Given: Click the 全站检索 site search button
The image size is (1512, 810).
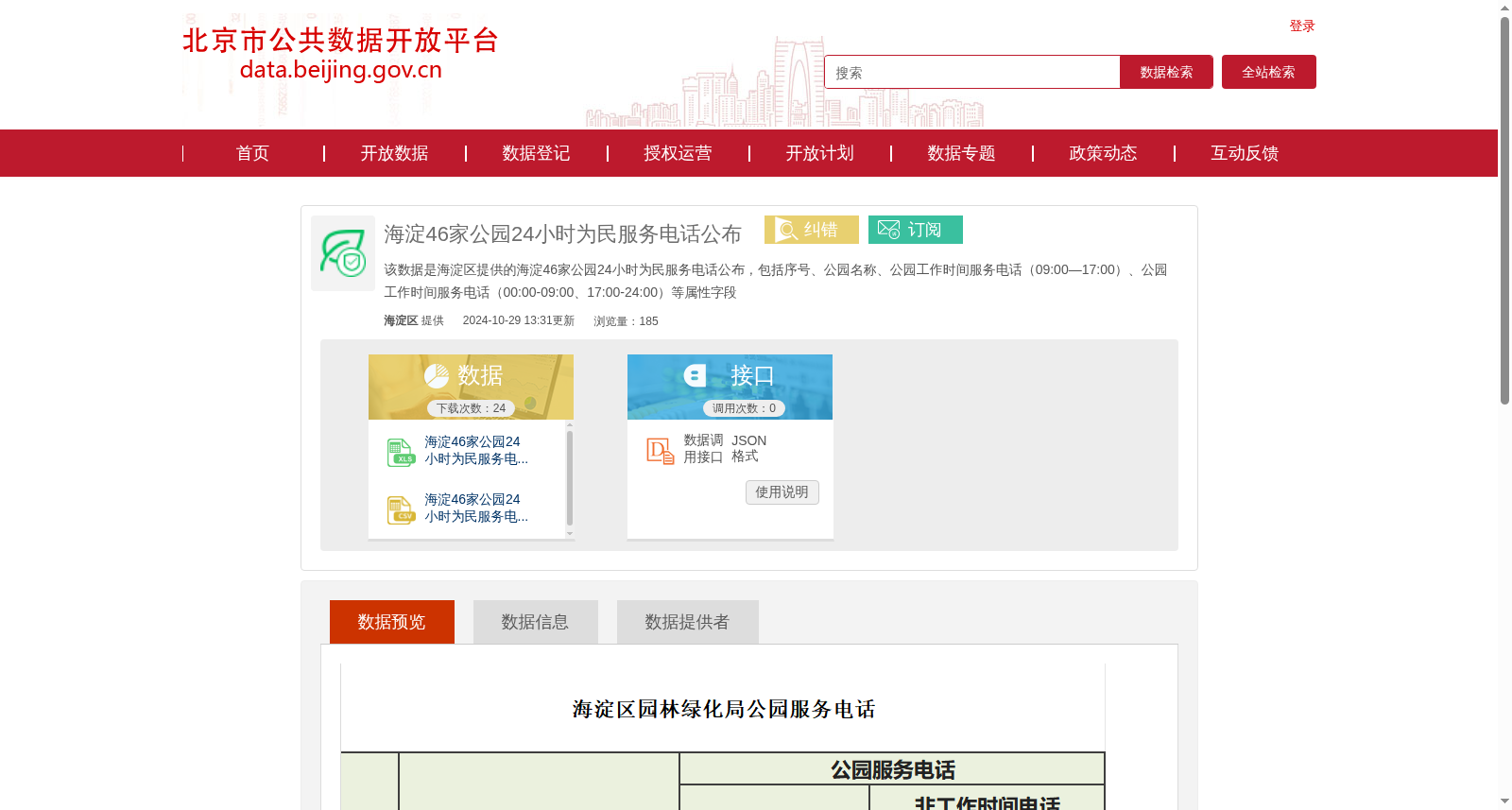Looking at the screenshot, I should (x=1269, y=72).
